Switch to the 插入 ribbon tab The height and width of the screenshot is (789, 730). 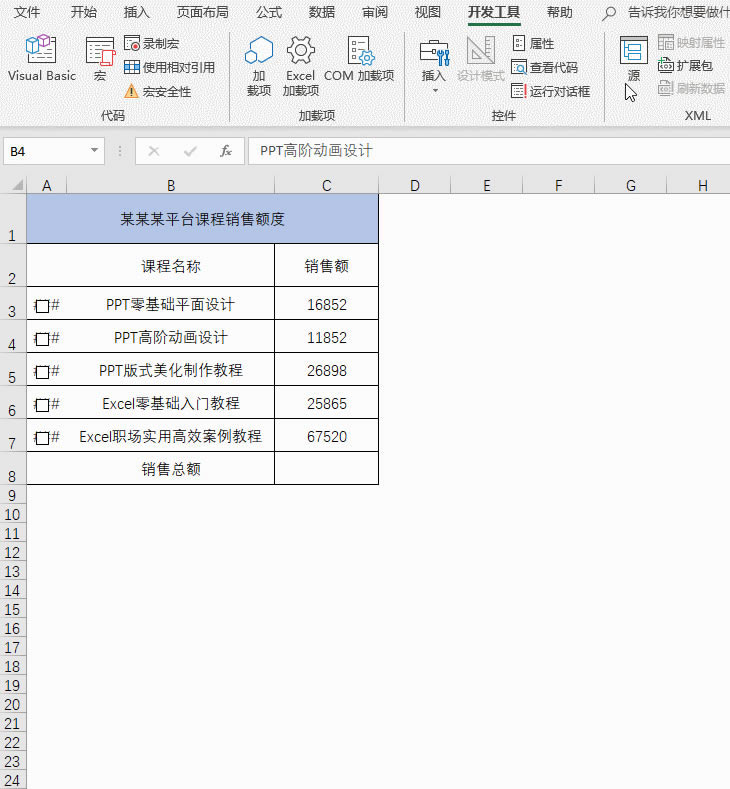(x=137, y=12)
